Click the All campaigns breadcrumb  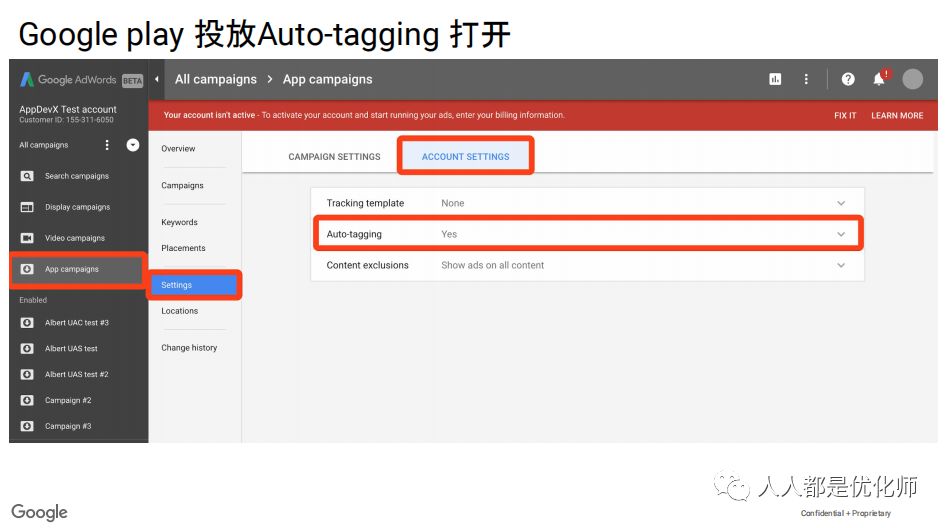216,79
